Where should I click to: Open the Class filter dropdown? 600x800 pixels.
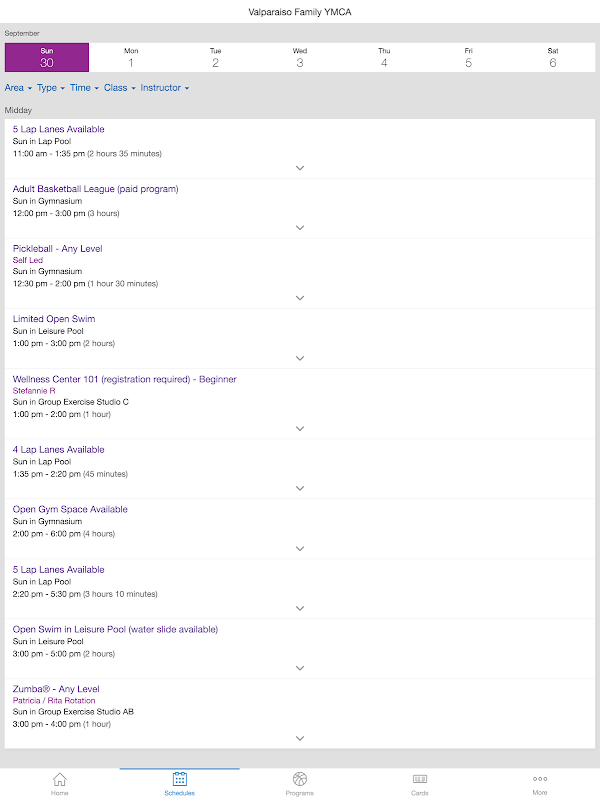tap(119, 88)
